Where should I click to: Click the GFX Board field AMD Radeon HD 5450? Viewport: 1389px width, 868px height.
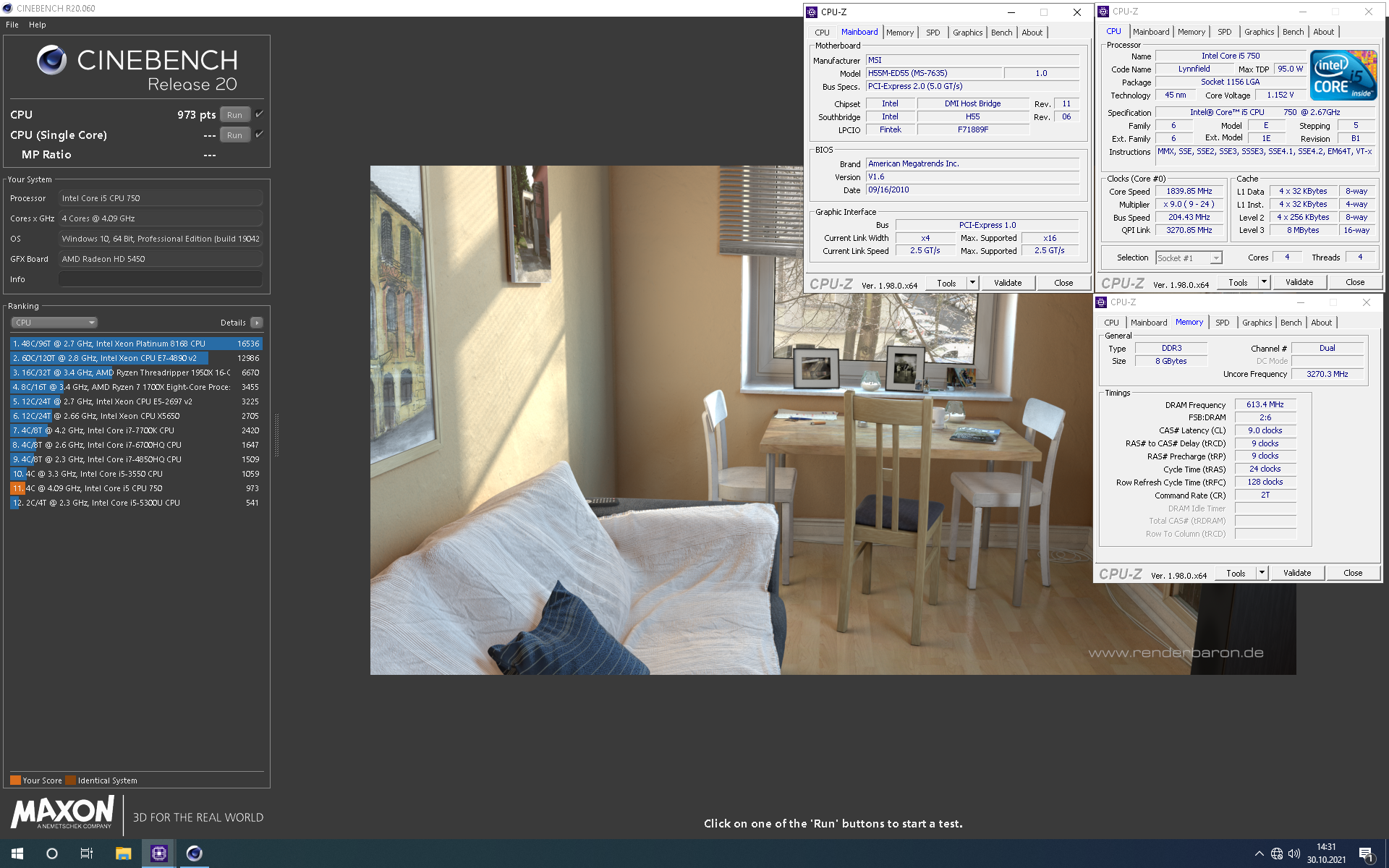[160, 259]
